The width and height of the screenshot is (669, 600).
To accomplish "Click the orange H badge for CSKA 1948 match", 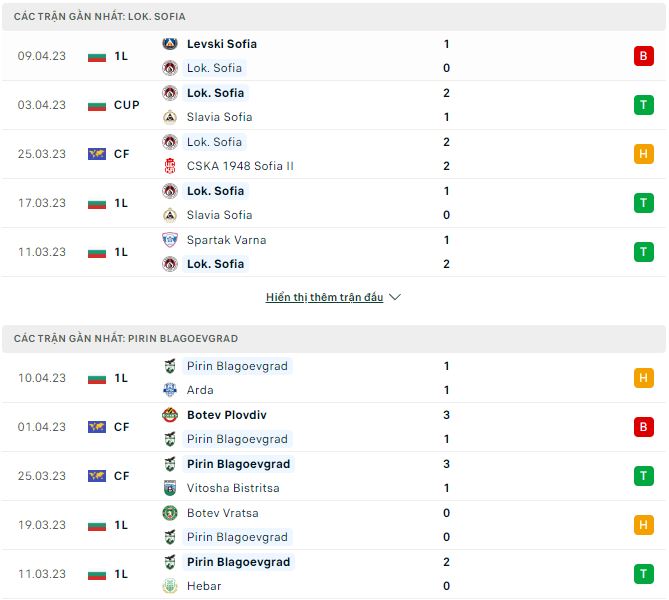I will coord(643,154).
